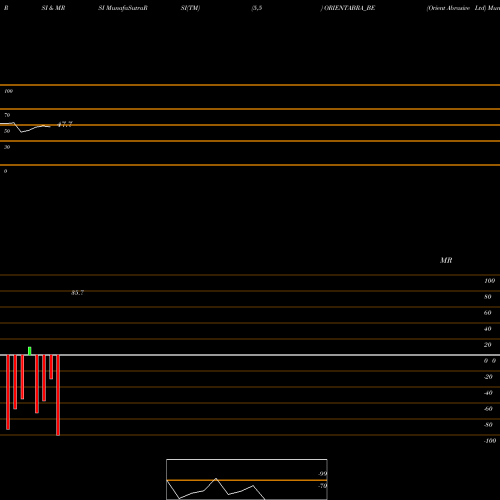Select the longest red bar reaching -100
The width and height of the screenshot is (500, 500).
(58, 395)
